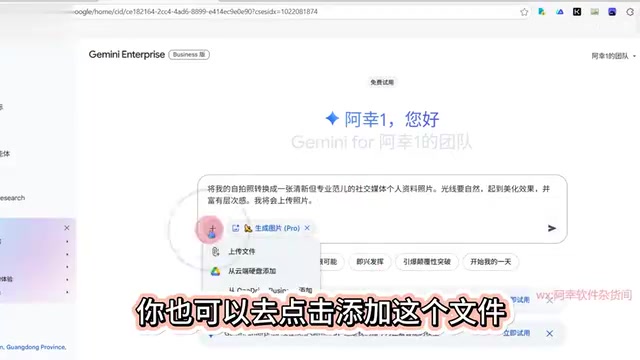This screenshot has height=360, width=640.
Task: Click the Google Drive icon in menu
Action: (216, 271)
